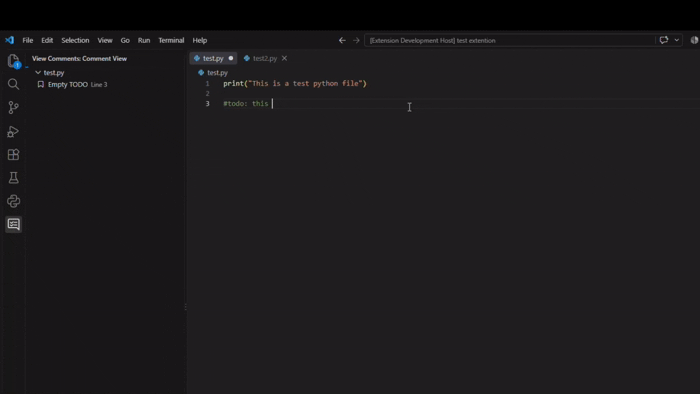
Task: Open the Extensions view icon
Action: tap(13, 154)
